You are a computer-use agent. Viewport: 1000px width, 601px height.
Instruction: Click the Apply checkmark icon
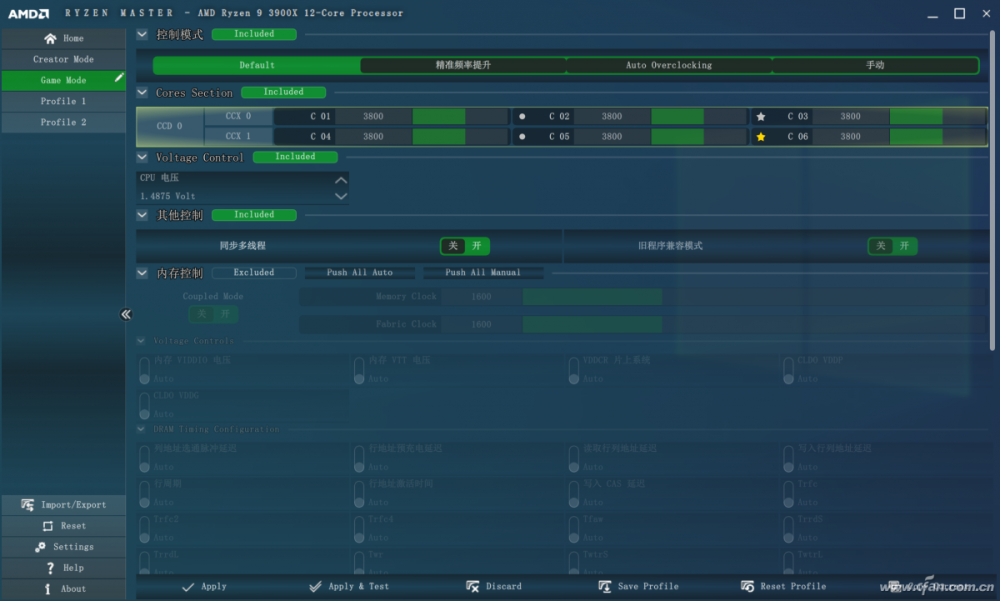click(x=188, y=586)
